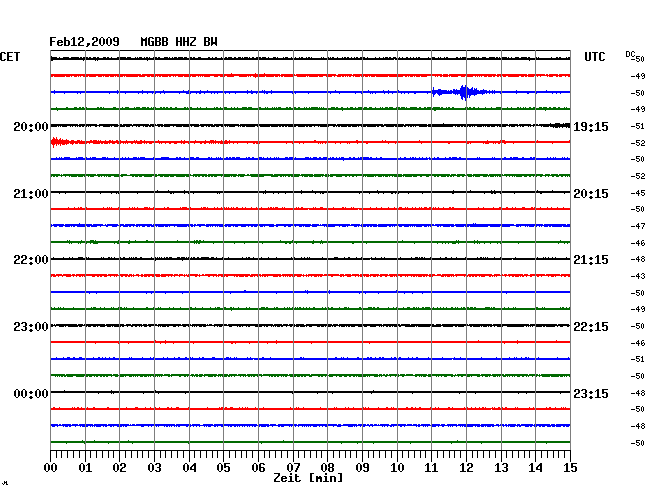Select minute 09 on the time axis
650x494 pixels.
[362, 468]
